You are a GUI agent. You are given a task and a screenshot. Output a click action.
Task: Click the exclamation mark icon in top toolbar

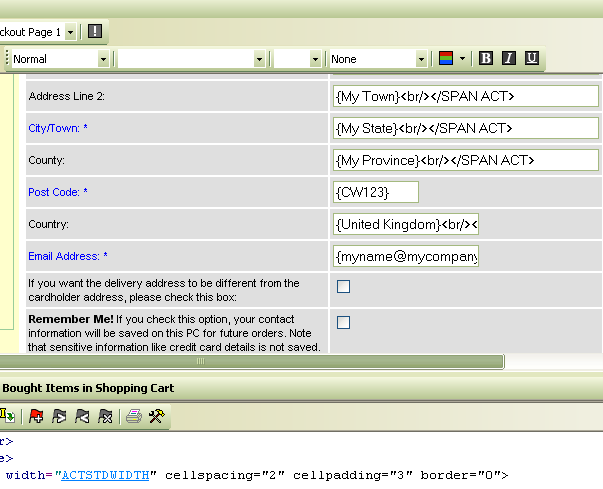94,32
